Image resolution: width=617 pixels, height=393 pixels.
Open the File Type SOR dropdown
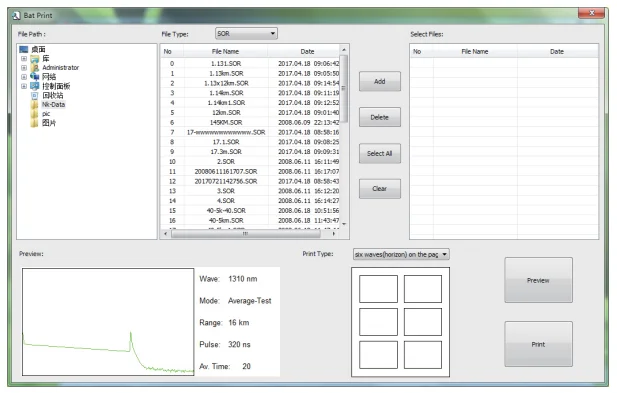[x=246, y=33]
